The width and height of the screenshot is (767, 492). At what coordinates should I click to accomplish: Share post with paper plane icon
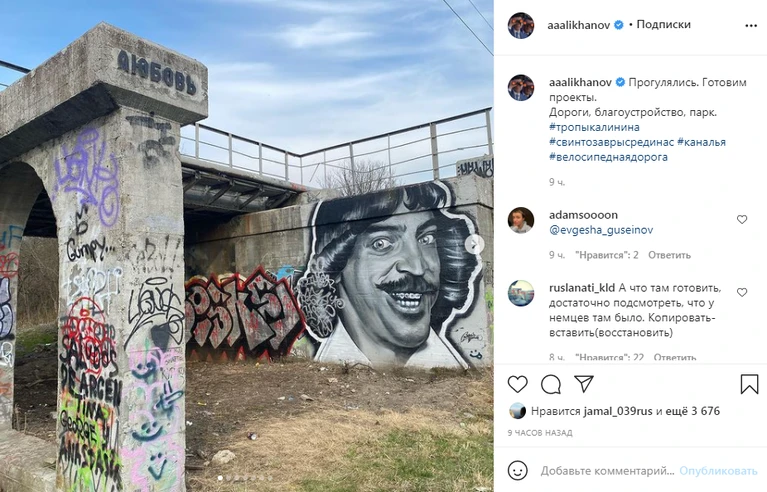(x=584, y=384)
